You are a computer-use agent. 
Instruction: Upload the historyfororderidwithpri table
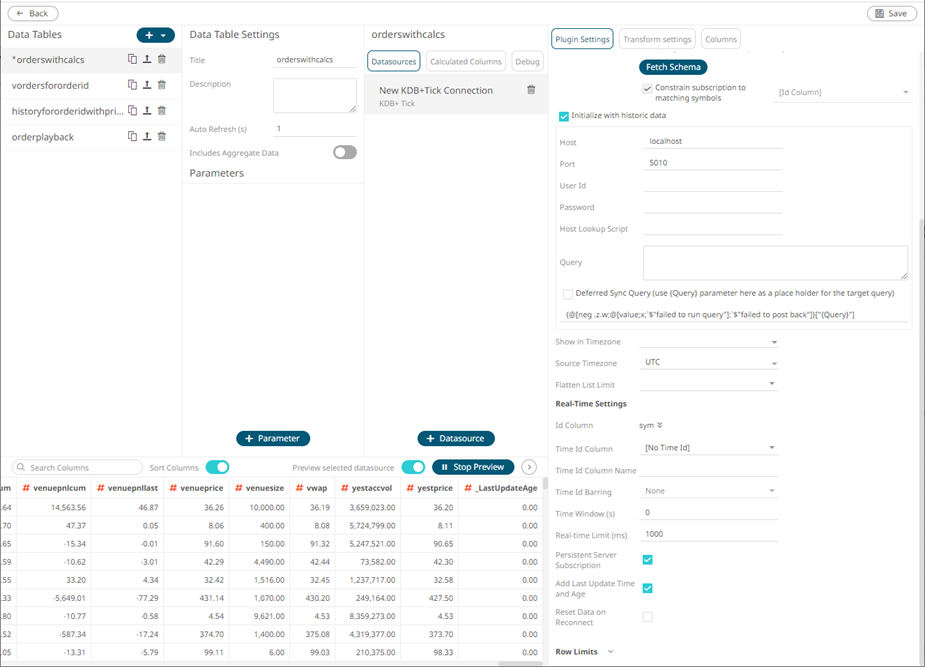(147, 110)
